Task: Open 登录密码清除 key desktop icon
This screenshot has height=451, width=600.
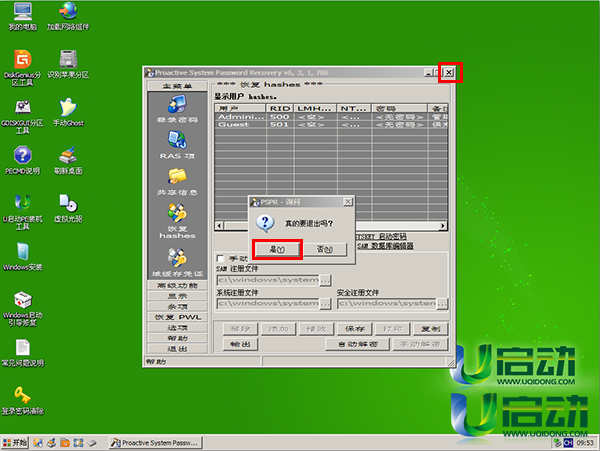Action: point(23,400)
